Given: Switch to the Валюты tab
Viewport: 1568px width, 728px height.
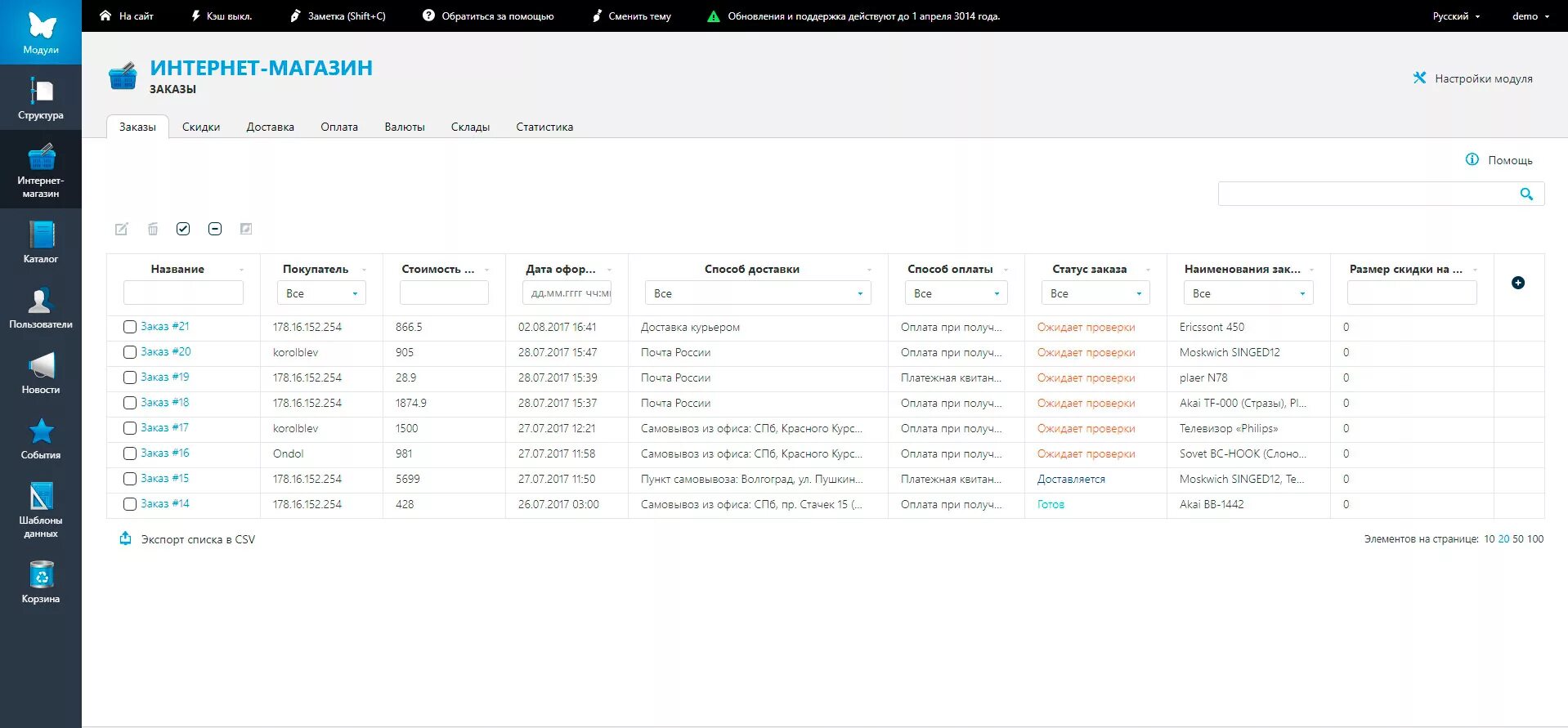Looking at the screenshot, I should [x=405, y=127].
